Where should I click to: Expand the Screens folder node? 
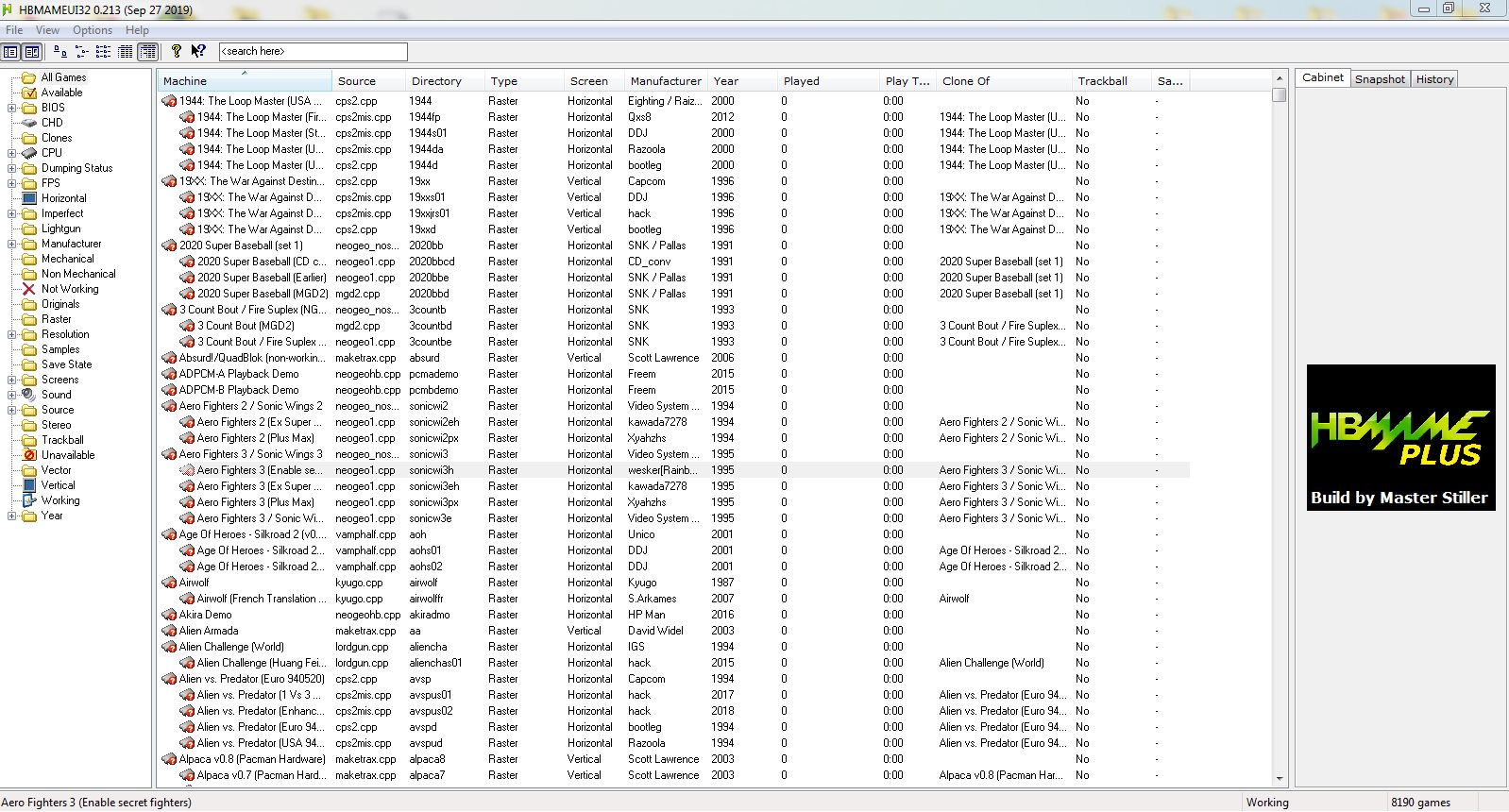tap(12, 380)
